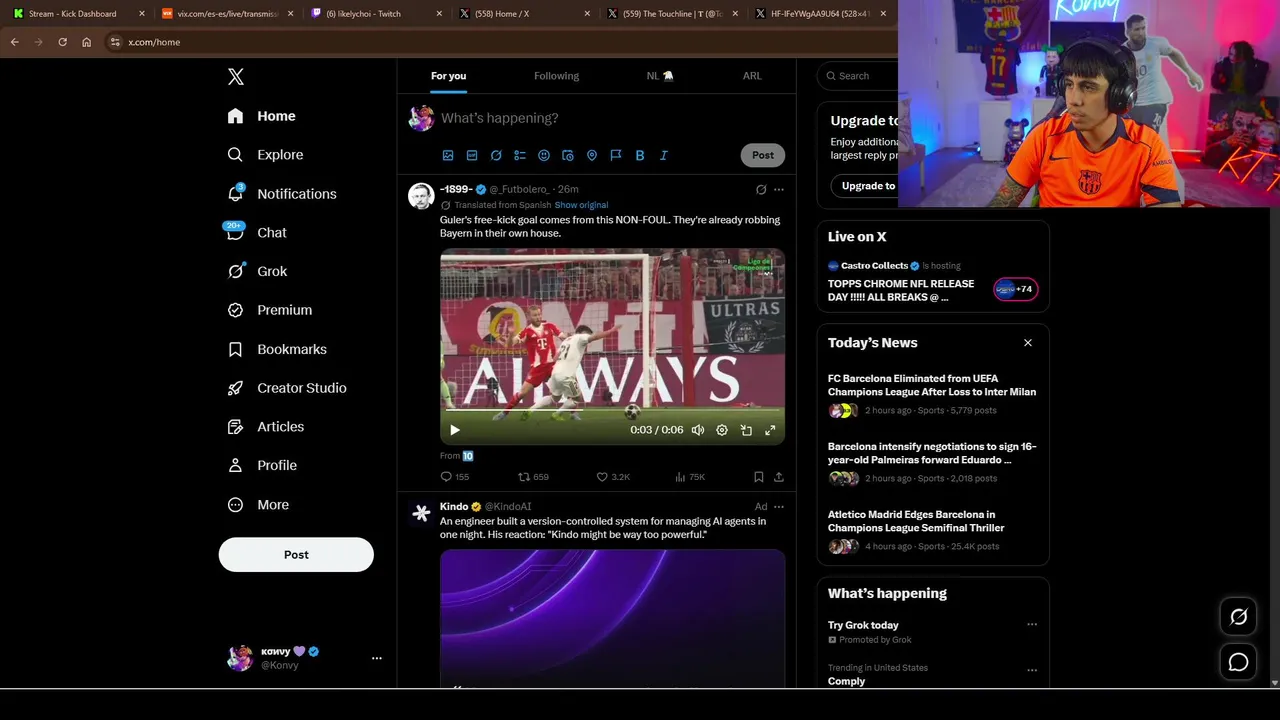
Task: Click Show original on translated post
Action: tap(581, 205)
